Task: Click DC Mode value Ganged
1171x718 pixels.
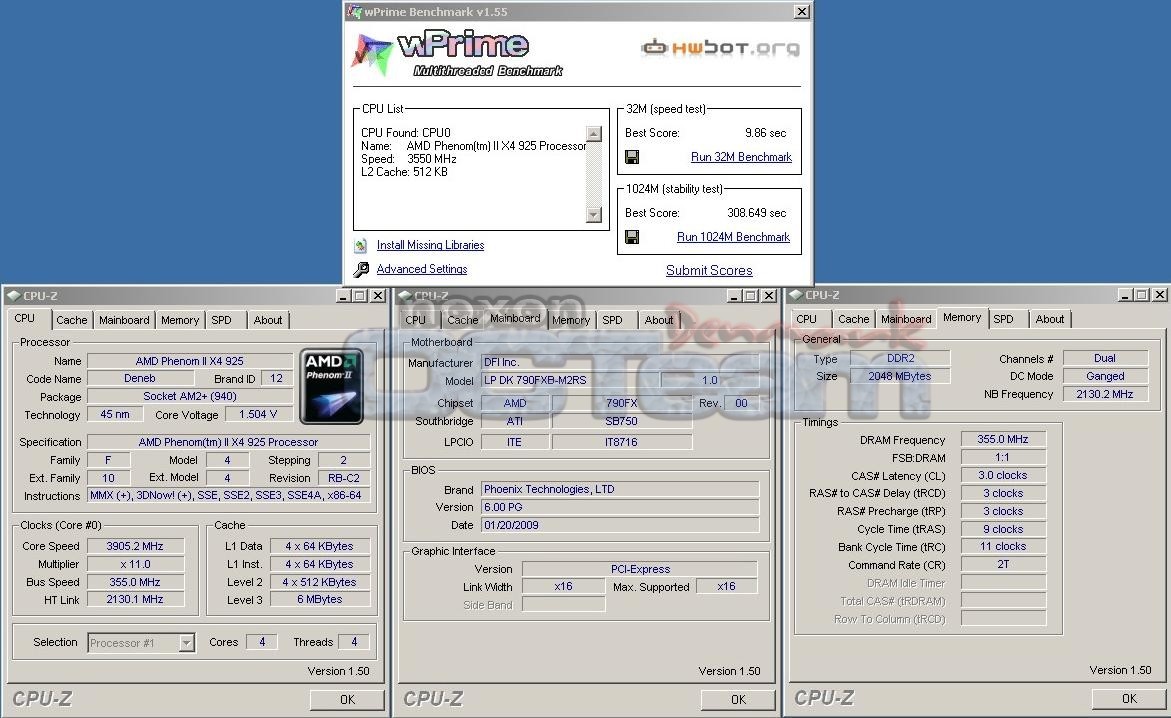Action: click(1105, 377)
